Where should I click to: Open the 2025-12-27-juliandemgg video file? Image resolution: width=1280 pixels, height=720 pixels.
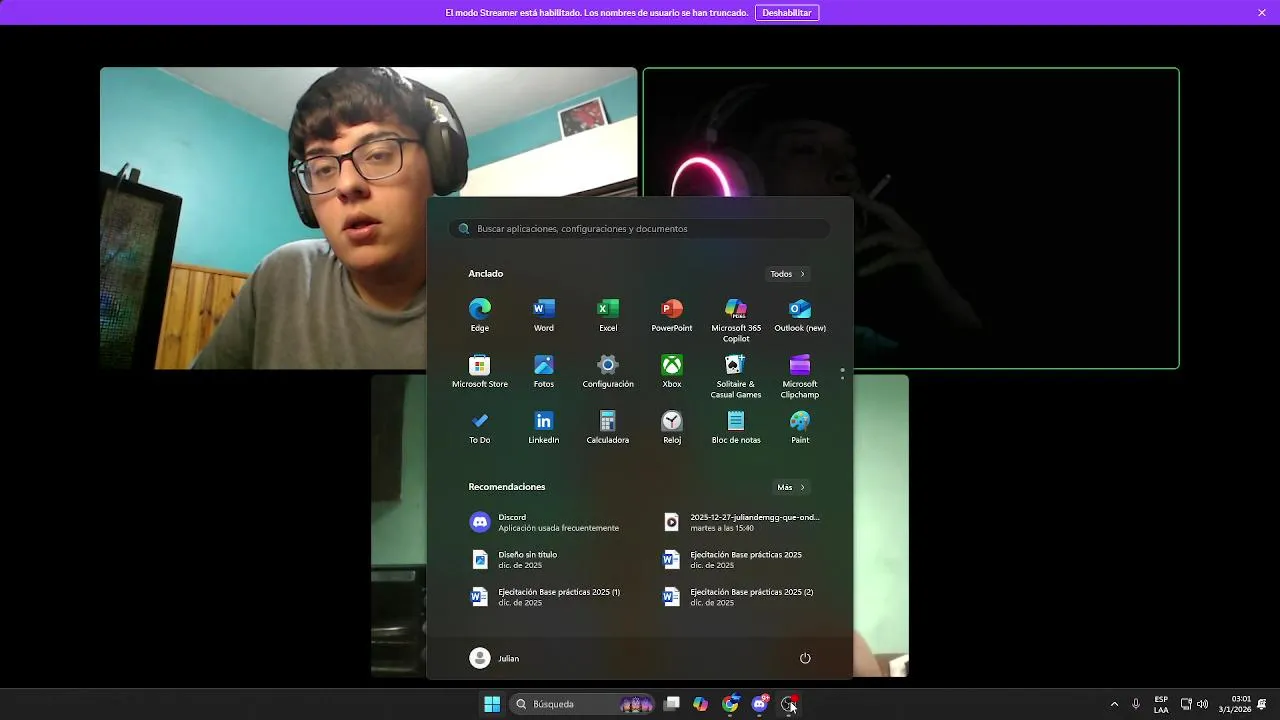click(x=743, y=522)
